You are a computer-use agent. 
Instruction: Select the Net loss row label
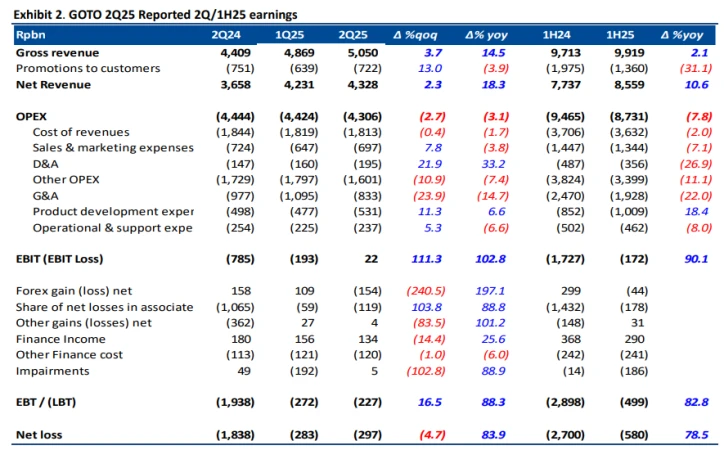42,435
